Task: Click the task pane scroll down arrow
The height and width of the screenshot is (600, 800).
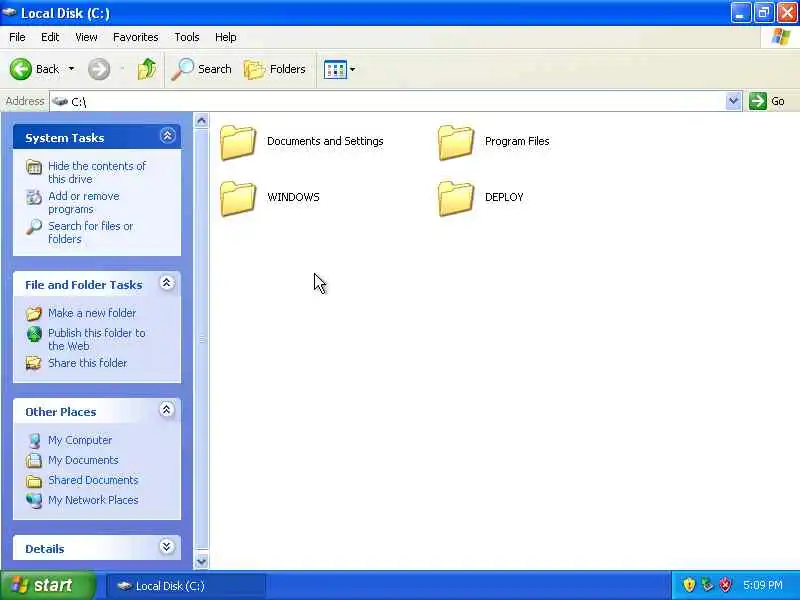Action: [x=202, y=561]
